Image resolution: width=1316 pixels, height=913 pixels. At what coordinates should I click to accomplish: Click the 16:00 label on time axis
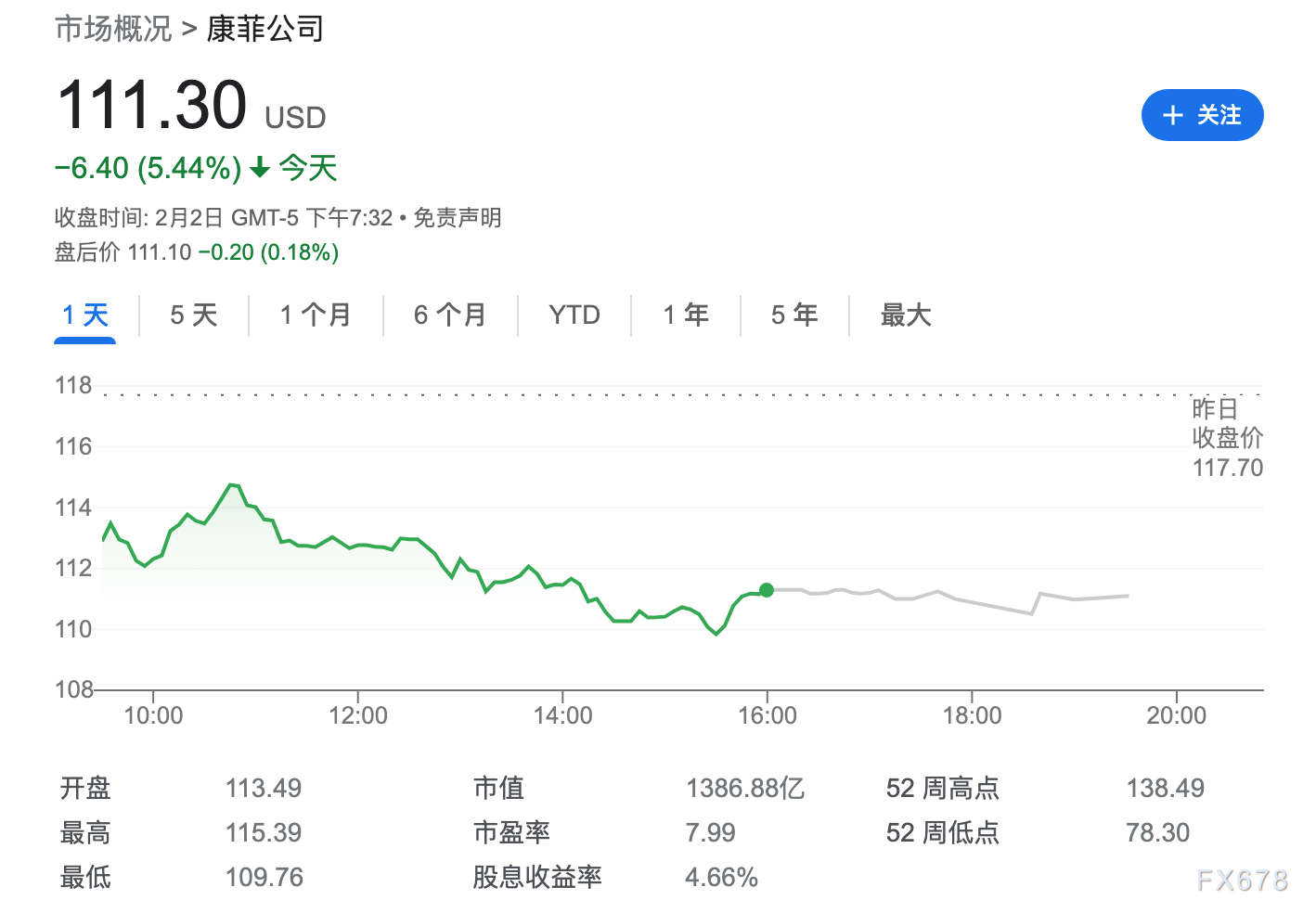click(x=767, y=715)
